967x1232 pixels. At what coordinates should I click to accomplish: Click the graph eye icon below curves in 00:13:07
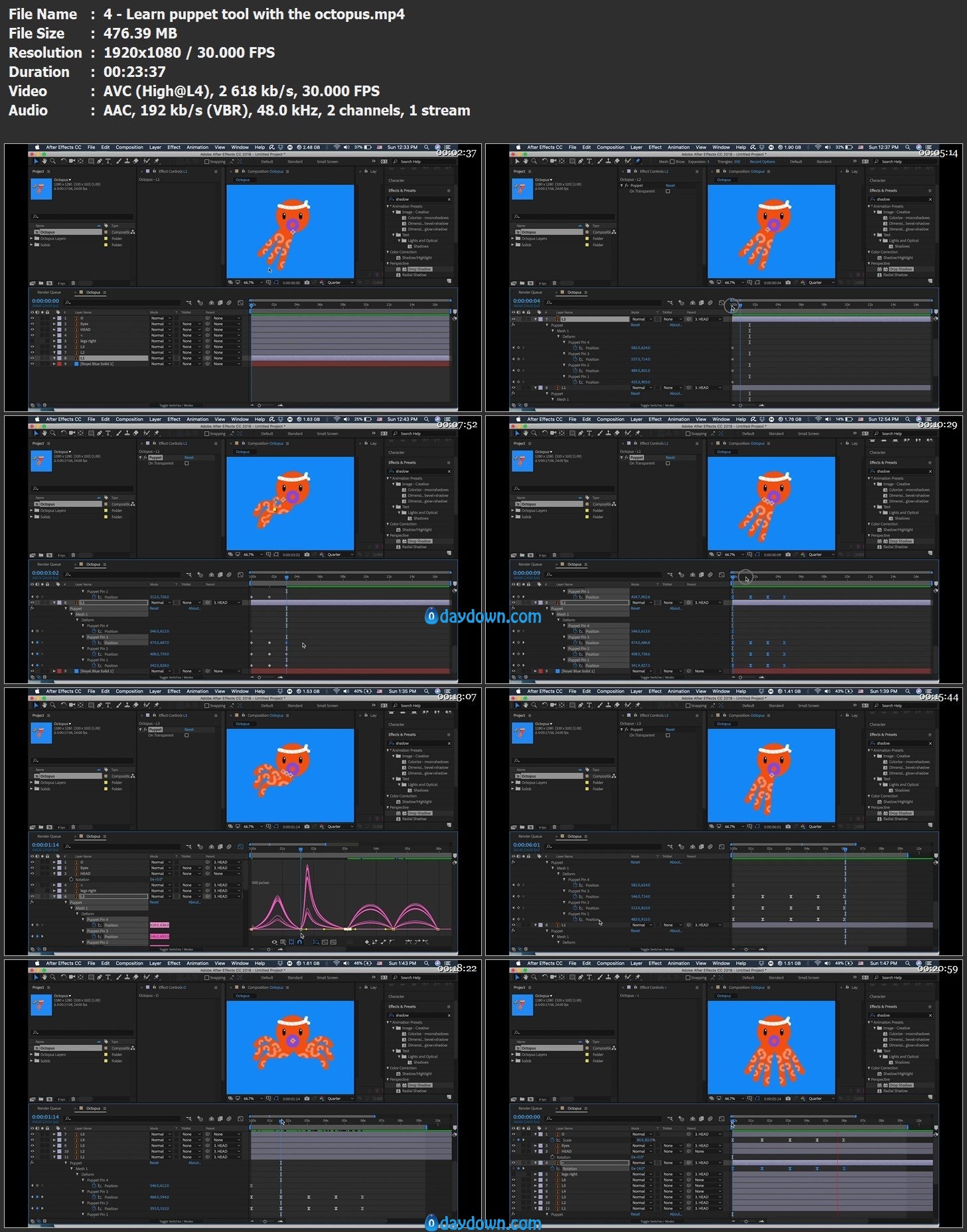[x=275, y=942]
